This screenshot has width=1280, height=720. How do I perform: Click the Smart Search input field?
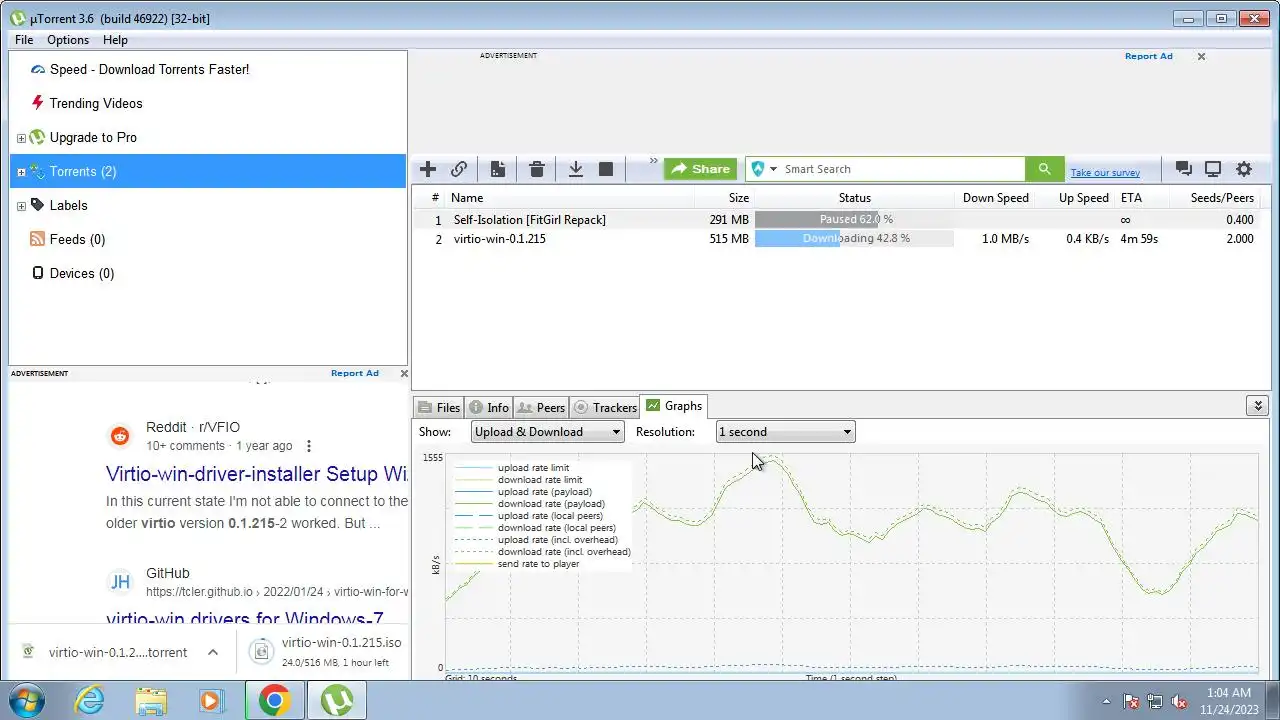pyautogui.click(x=902, y=169)
